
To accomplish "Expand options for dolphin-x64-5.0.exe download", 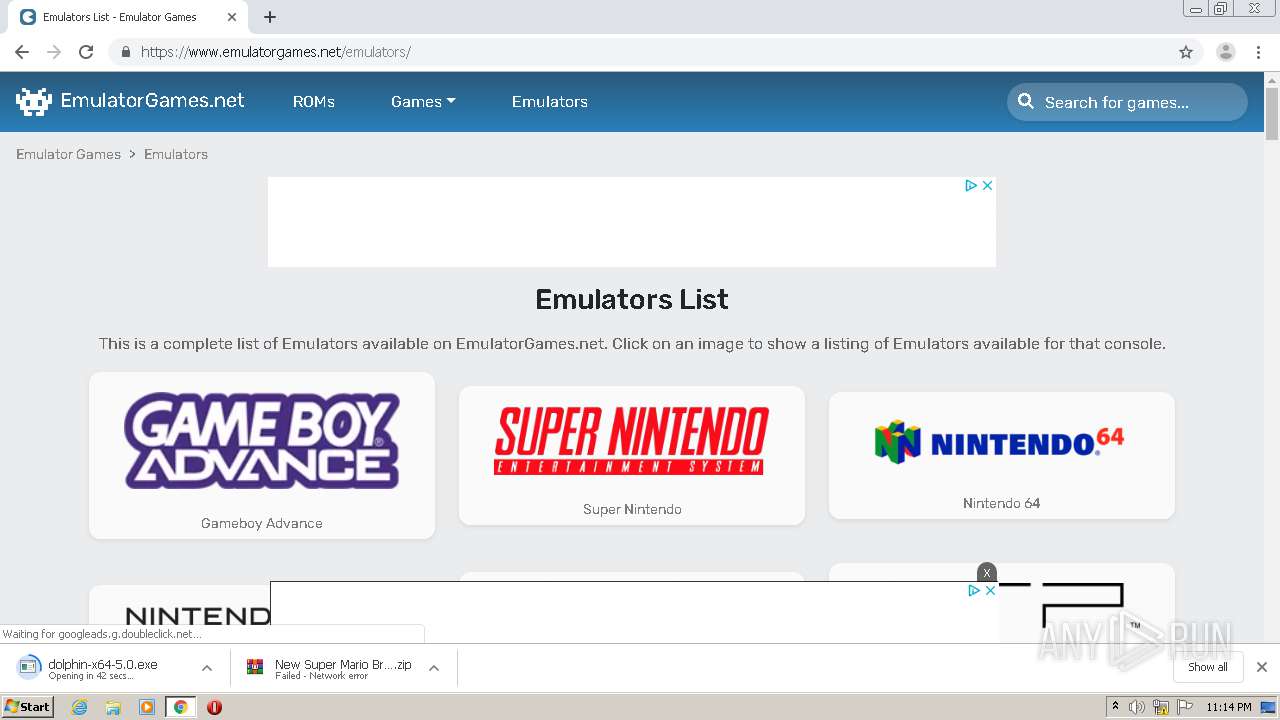I will (207, 668).
